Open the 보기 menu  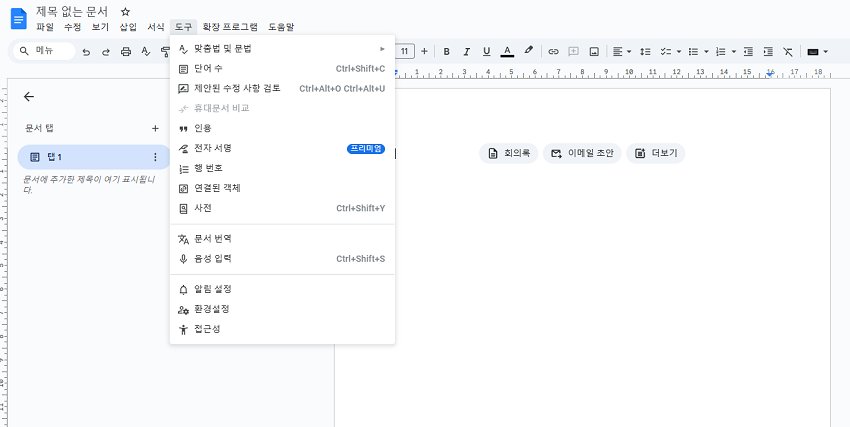point(100,27)
